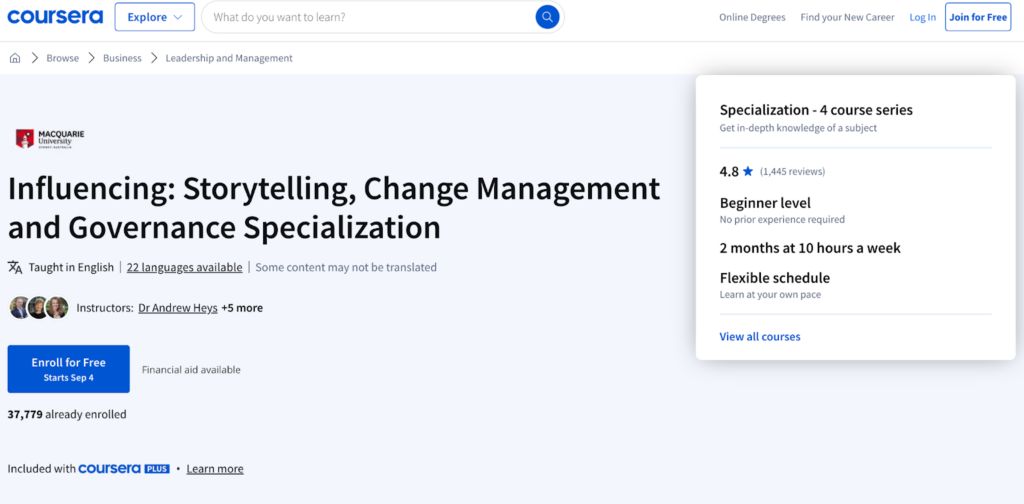1024x504 pixels.
Task: Click '37,779 already enrolled' text
Action: point(67,414)
